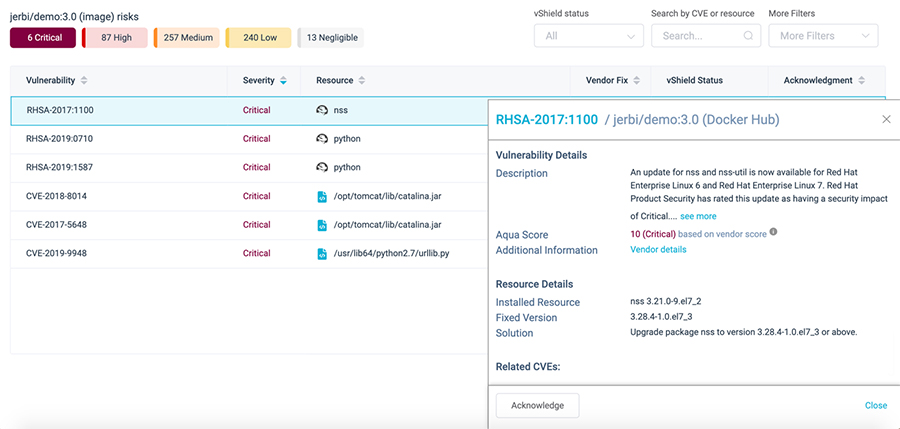This screenshot has width=900, height=429.
Task: Click file icon in CVE-2017-5648 row
Action: pos(322,225)
